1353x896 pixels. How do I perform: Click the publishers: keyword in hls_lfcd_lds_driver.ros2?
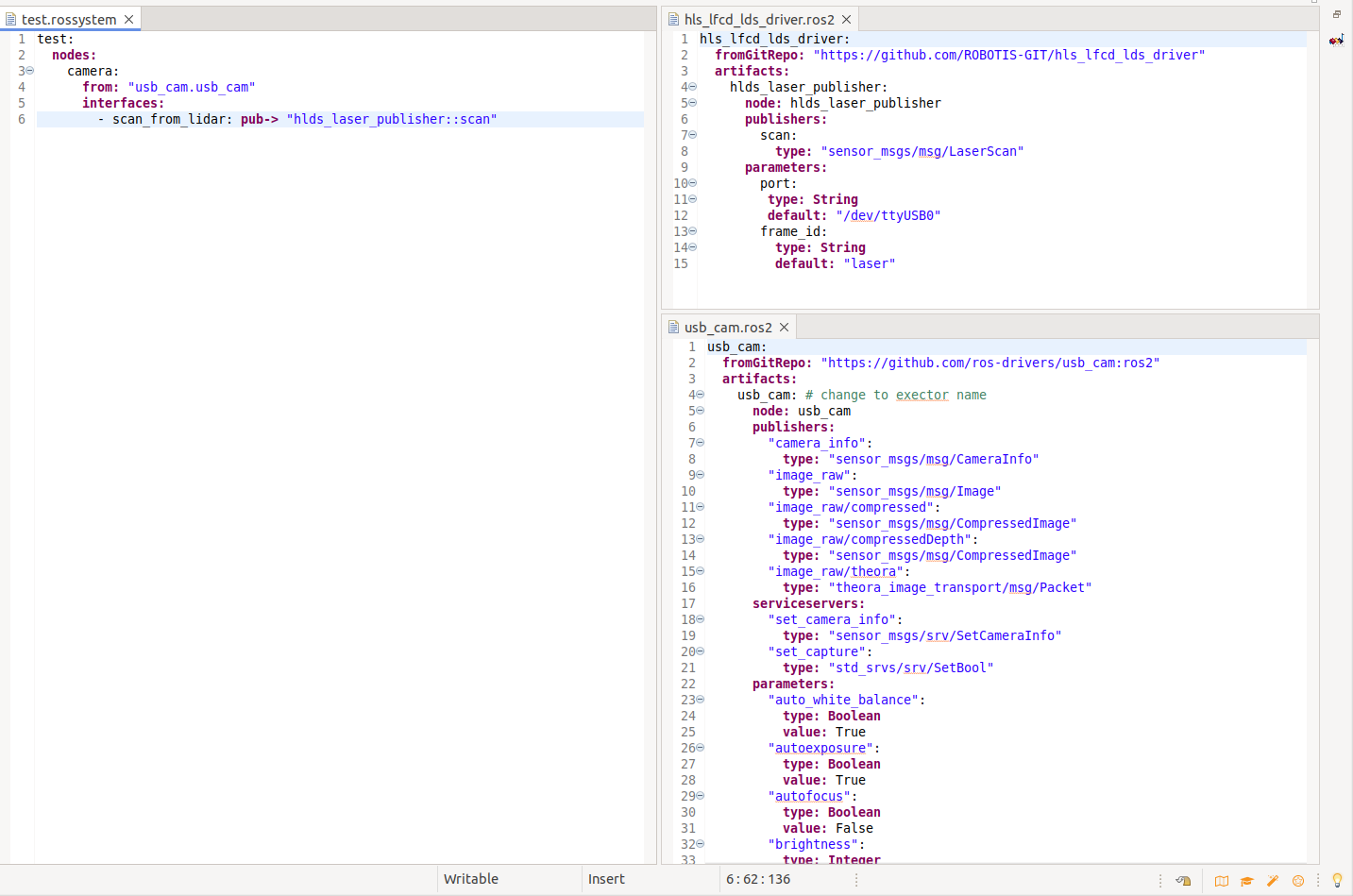(x=786, y=119)
